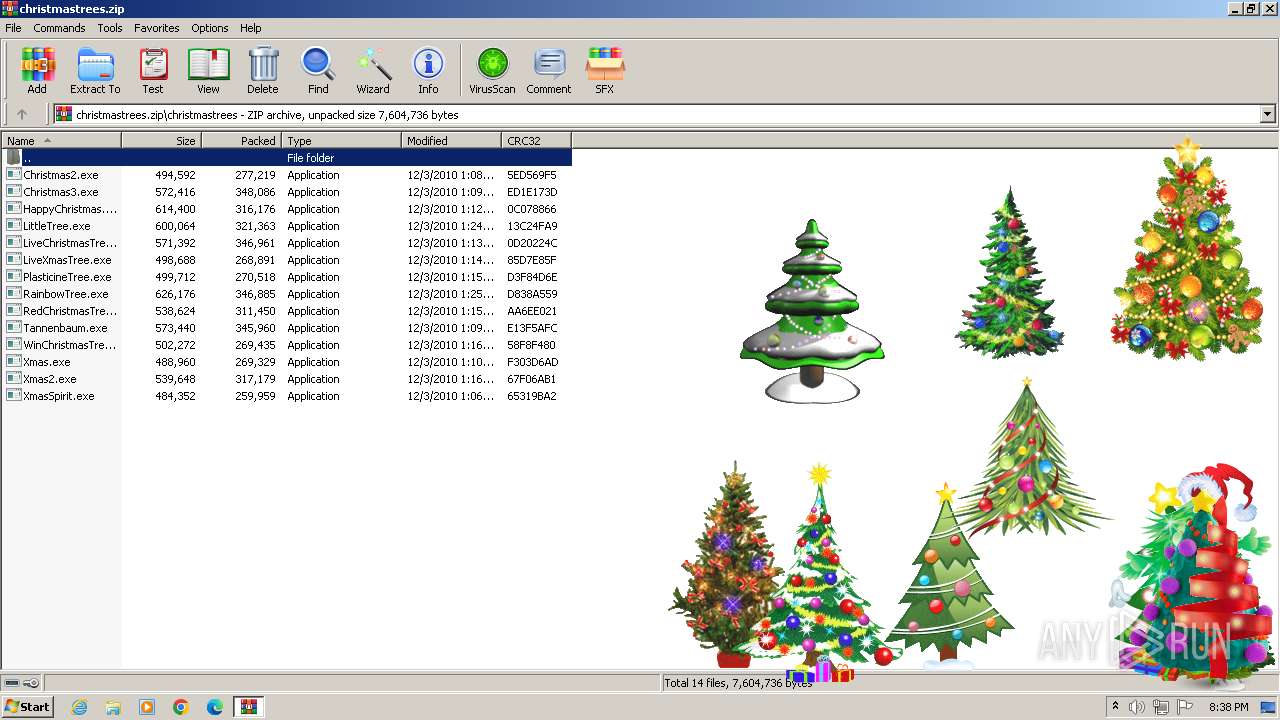Launch the Wizard wand tool
This screenshot has width=1280, height=720.
click(x=373, y=70)
